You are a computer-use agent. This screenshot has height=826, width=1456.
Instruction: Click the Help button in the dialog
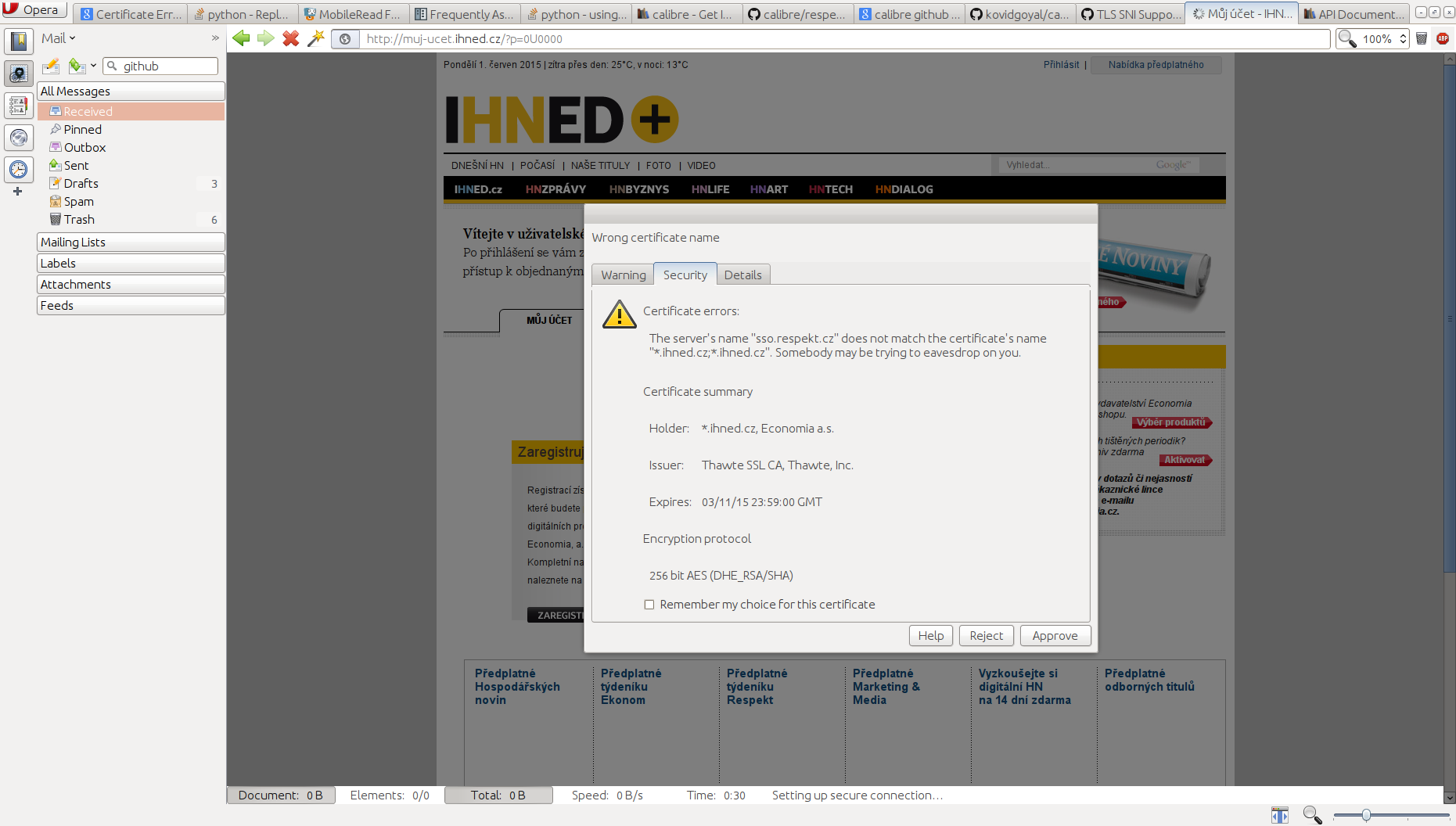coord(931,636)
